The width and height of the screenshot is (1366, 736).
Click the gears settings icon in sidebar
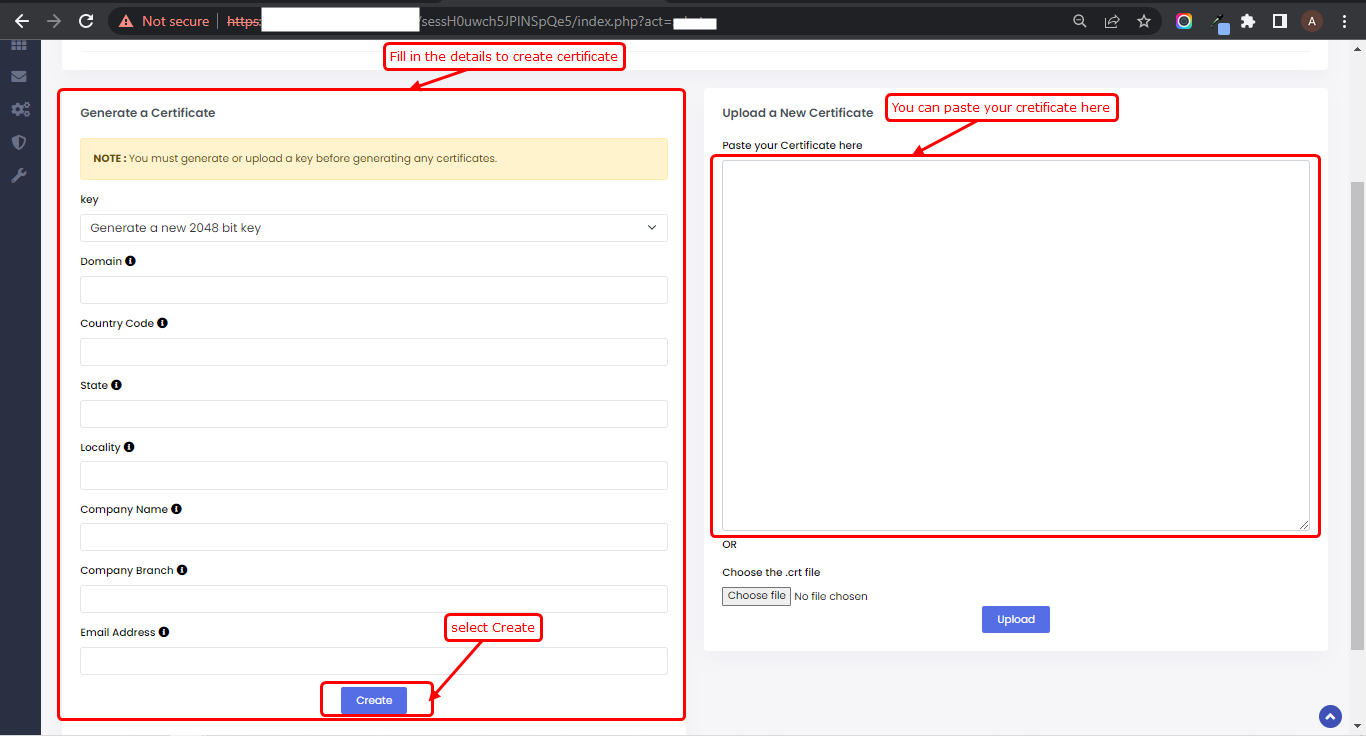pos(19,109)
